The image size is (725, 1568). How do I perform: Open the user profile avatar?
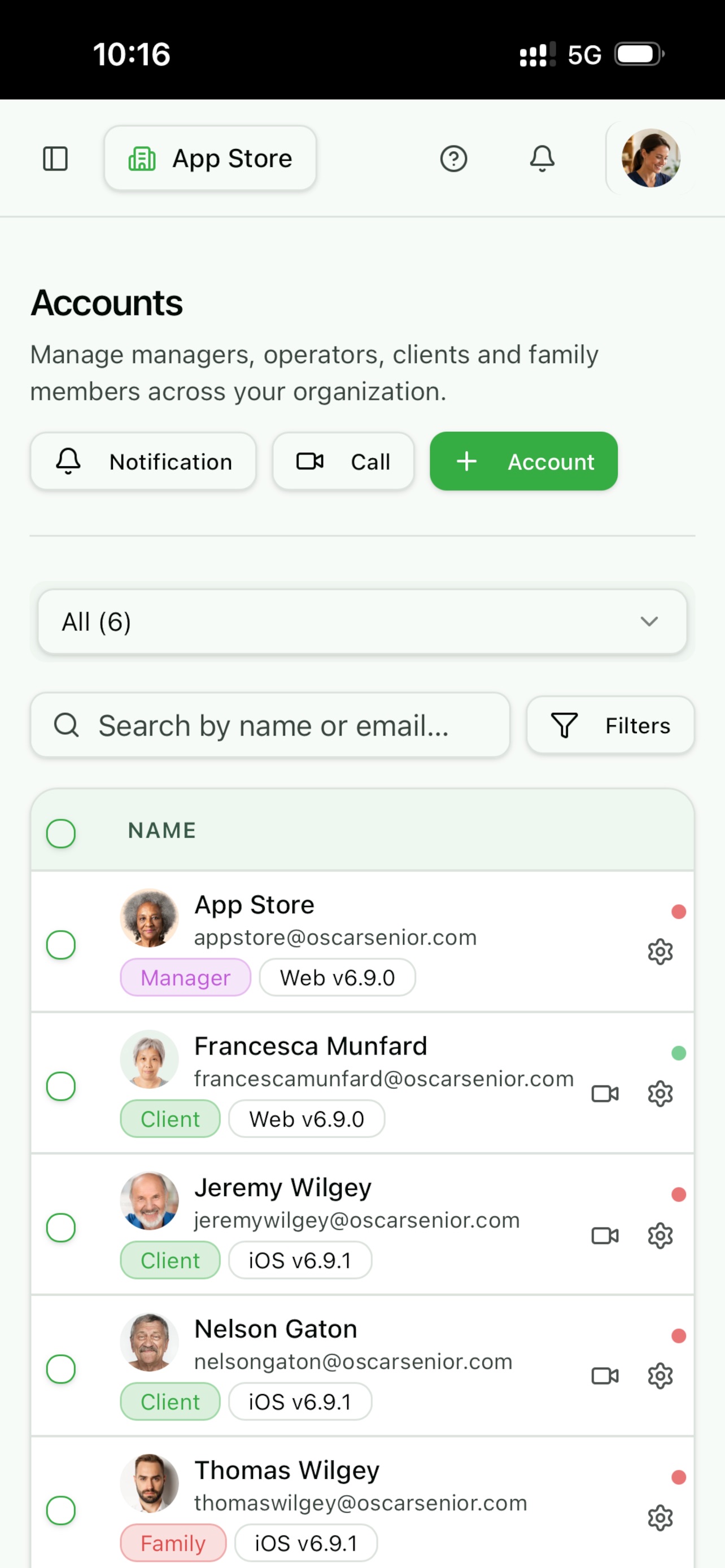[x=650, y=158]
